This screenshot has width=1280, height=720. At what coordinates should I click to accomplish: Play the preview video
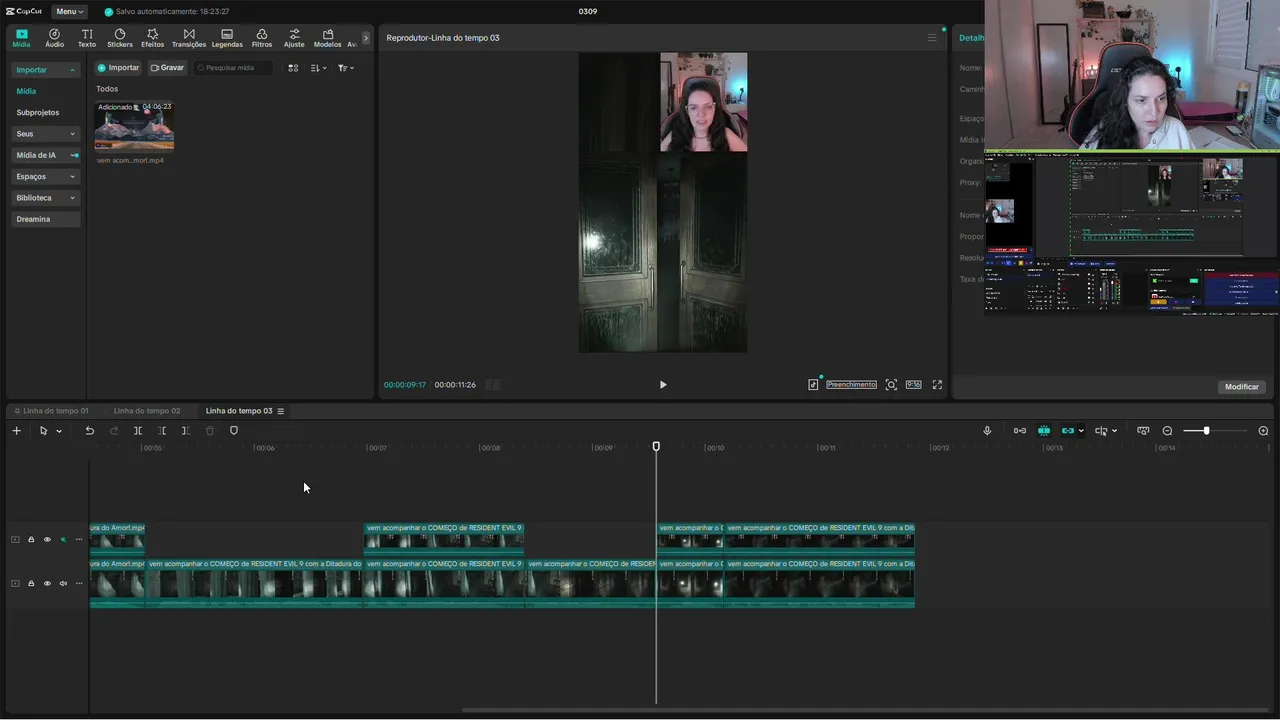click(x=663, y=385)
